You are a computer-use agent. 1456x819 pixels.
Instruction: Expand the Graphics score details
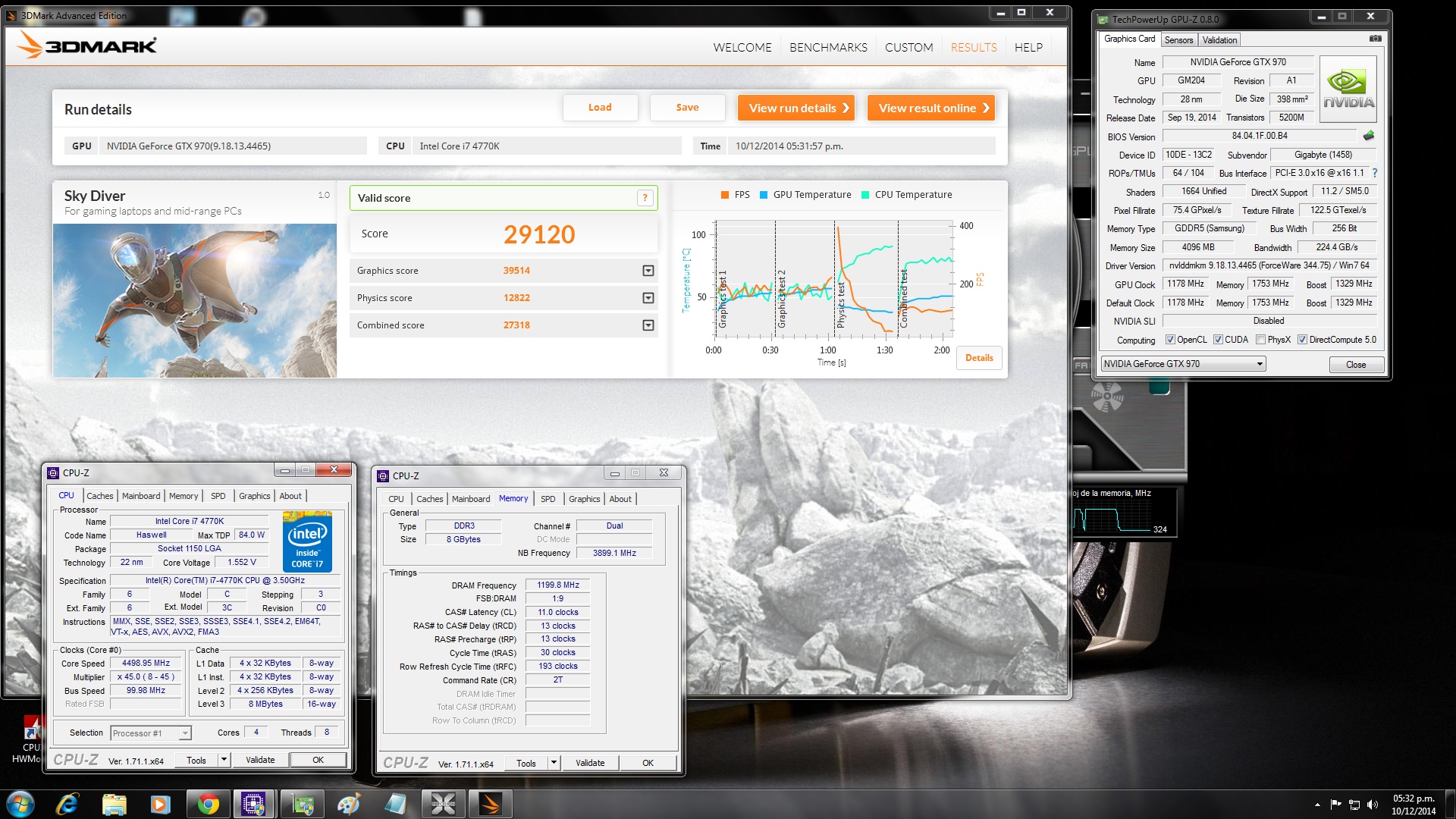tap(648, 271)
